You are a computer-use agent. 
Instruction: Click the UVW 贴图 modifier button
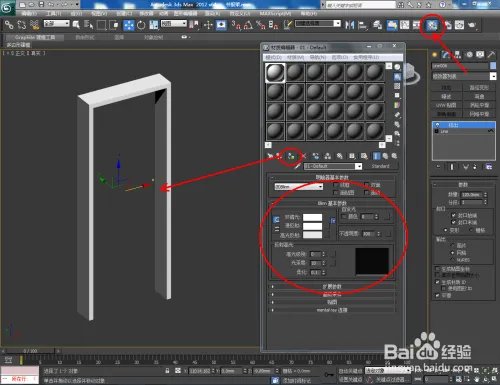pyautogui.click(x=446, y=105)
